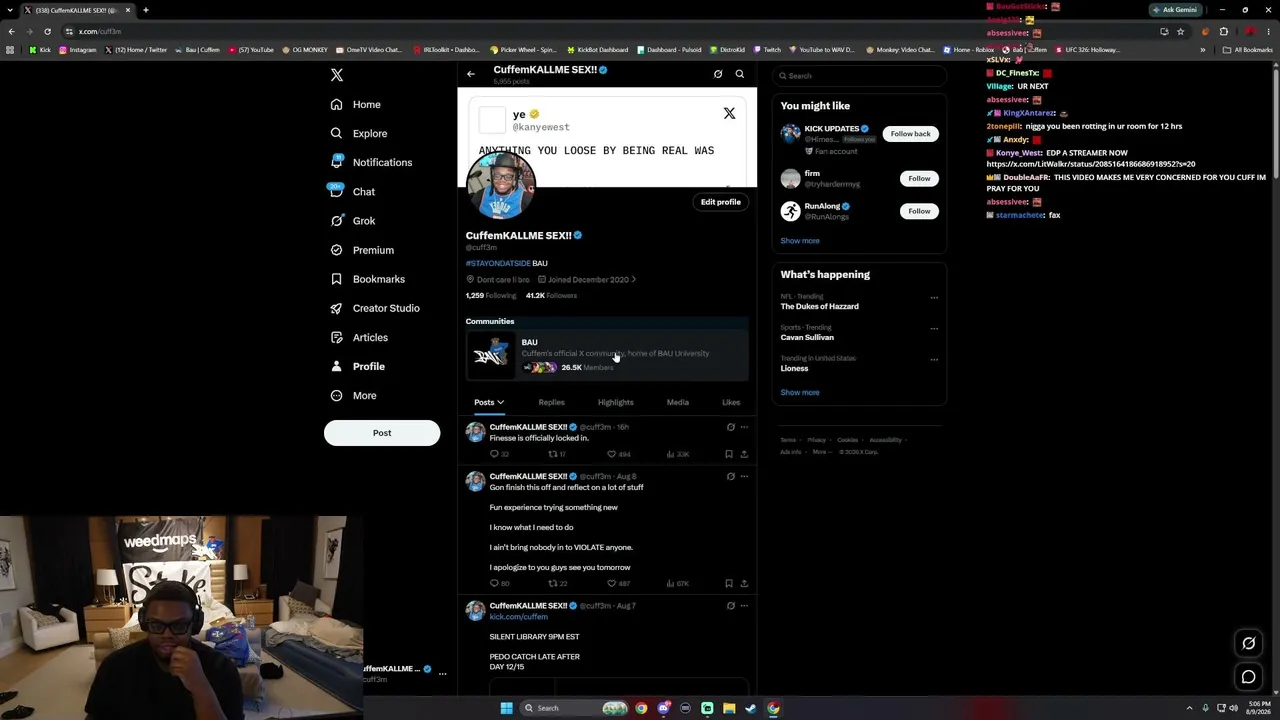
Task: Open the 41.2K Followers list
Action: (551, 295)
